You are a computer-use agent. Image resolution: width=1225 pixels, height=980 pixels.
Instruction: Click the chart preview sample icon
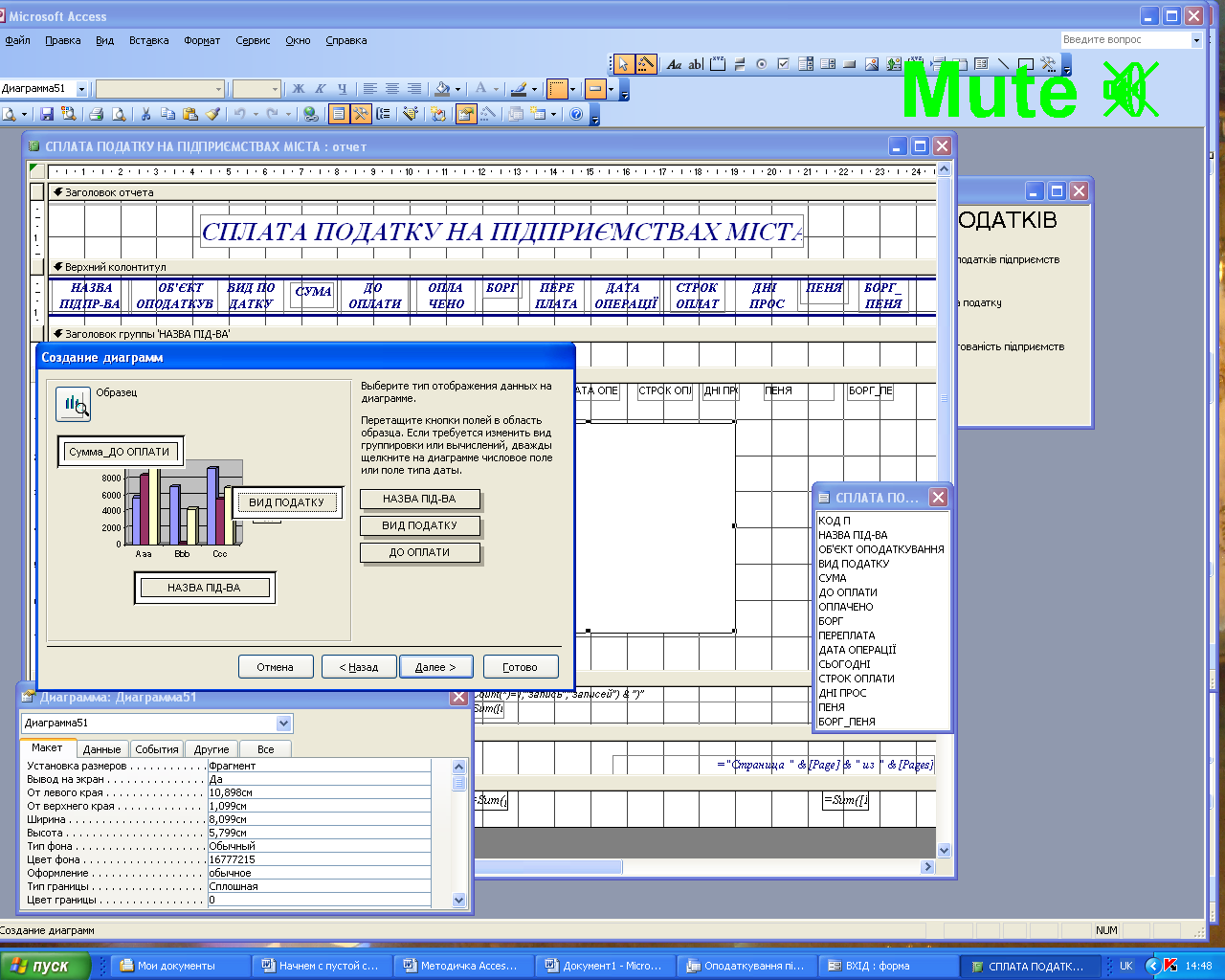[x=74, y=406]
